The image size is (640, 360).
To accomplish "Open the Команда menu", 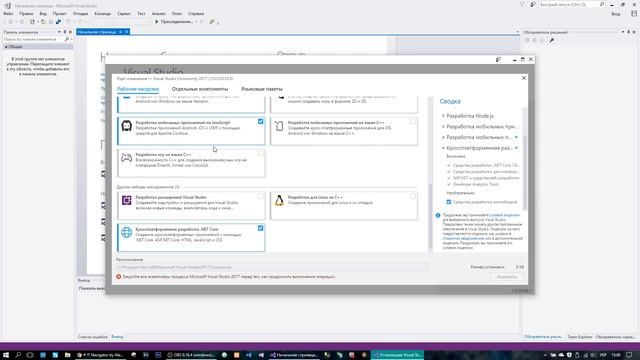I will [102, 13].
